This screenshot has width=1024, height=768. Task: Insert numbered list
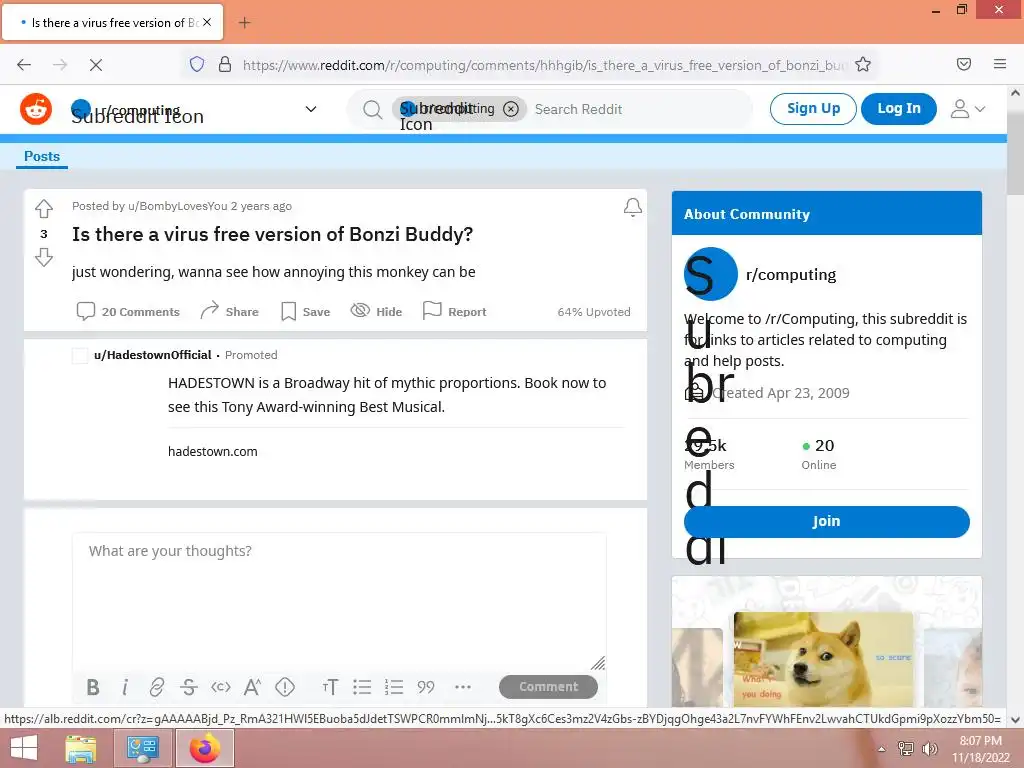[394, 687]
